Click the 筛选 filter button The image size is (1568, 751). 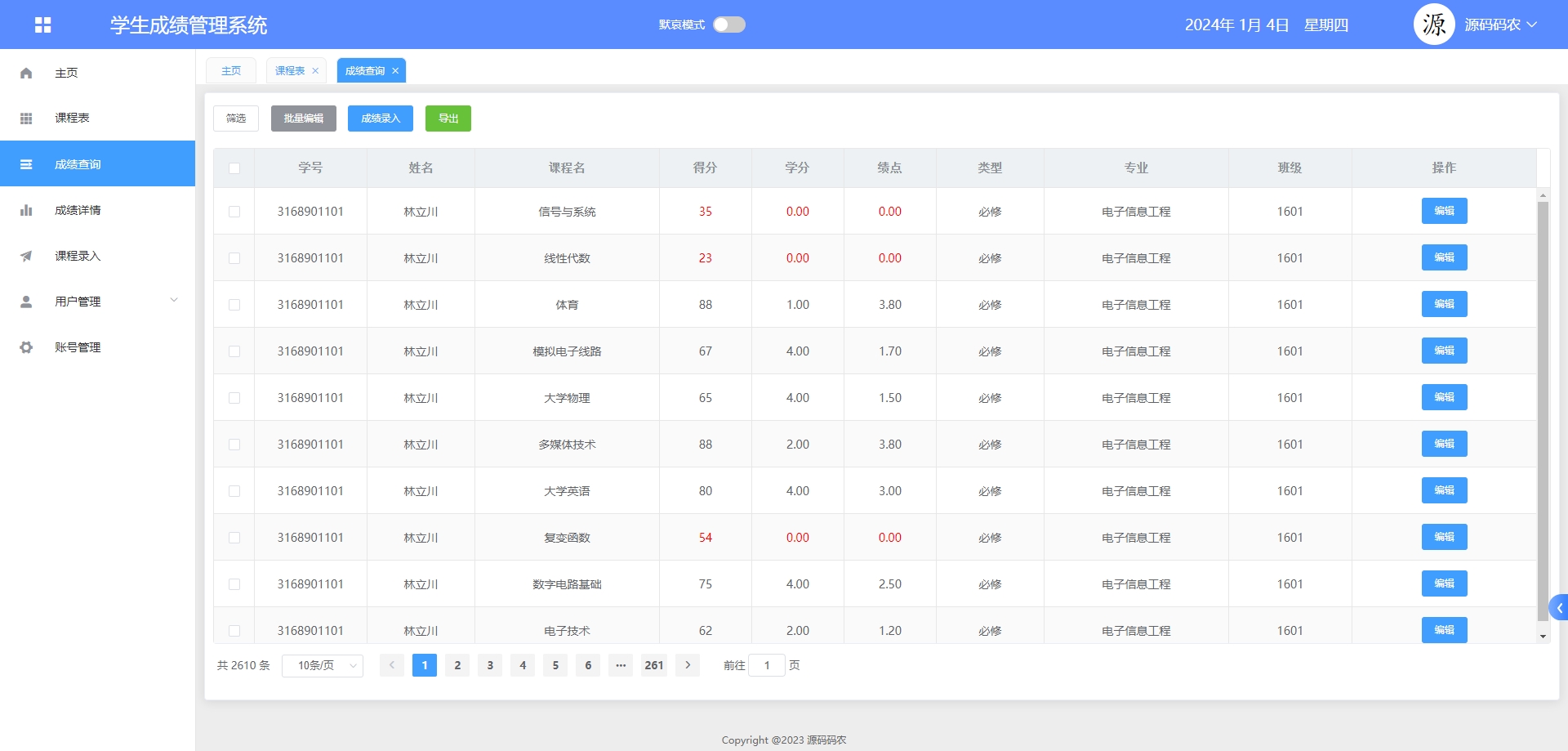tap(236, 118)
